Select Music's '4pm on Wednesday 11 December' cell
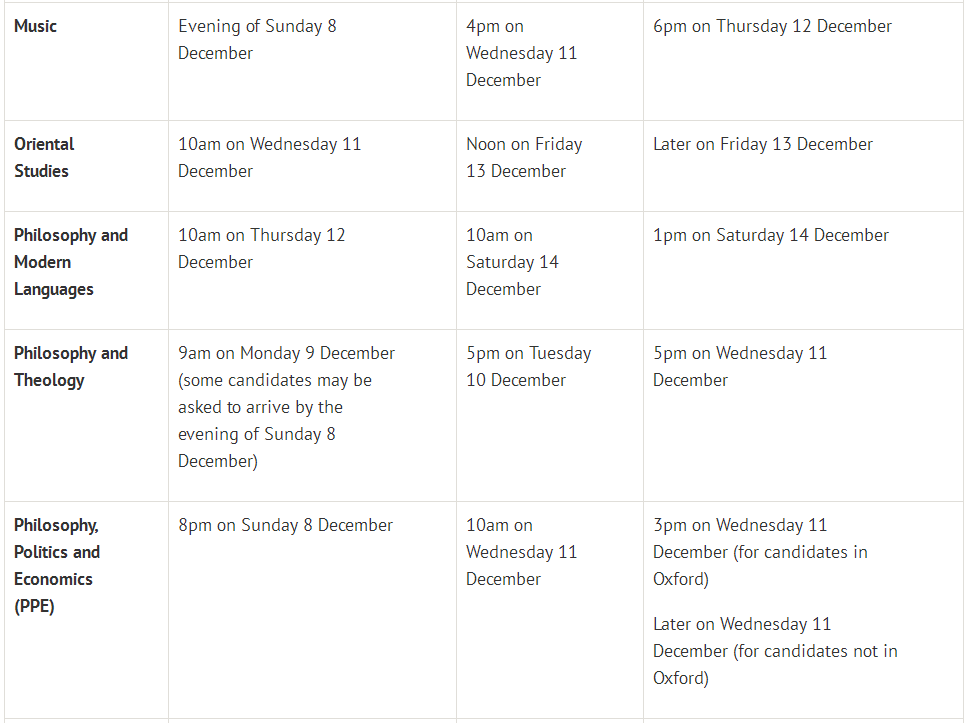 pyautogui.click(x=521, y=53)
